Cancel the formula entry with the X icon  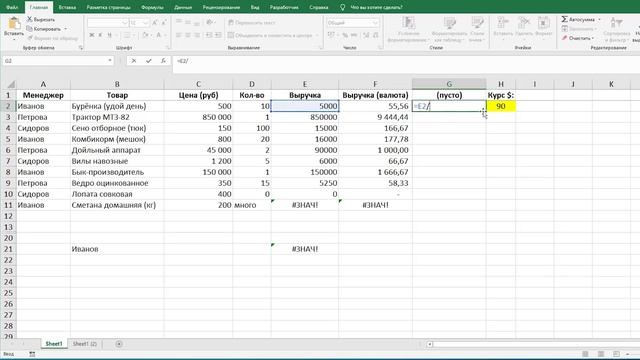click(x=133, y=61)
